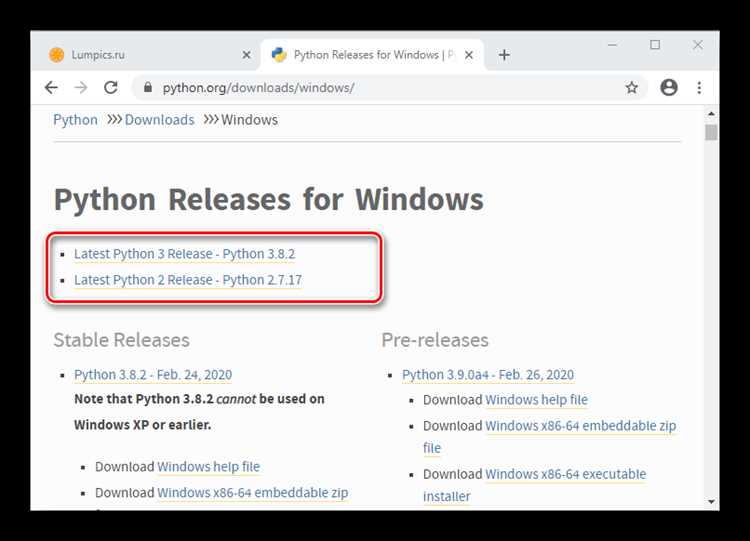
Task: Open the Python breadcrumb link
Action: 75,120
